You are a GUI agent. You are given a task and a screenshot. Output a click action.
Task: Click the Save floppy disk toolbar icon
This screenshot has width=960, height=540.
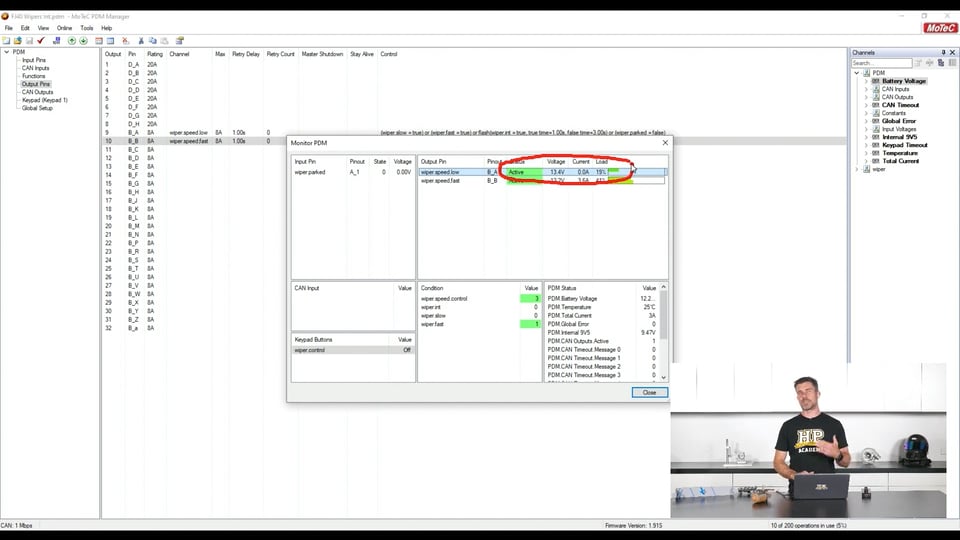(29, 40)
